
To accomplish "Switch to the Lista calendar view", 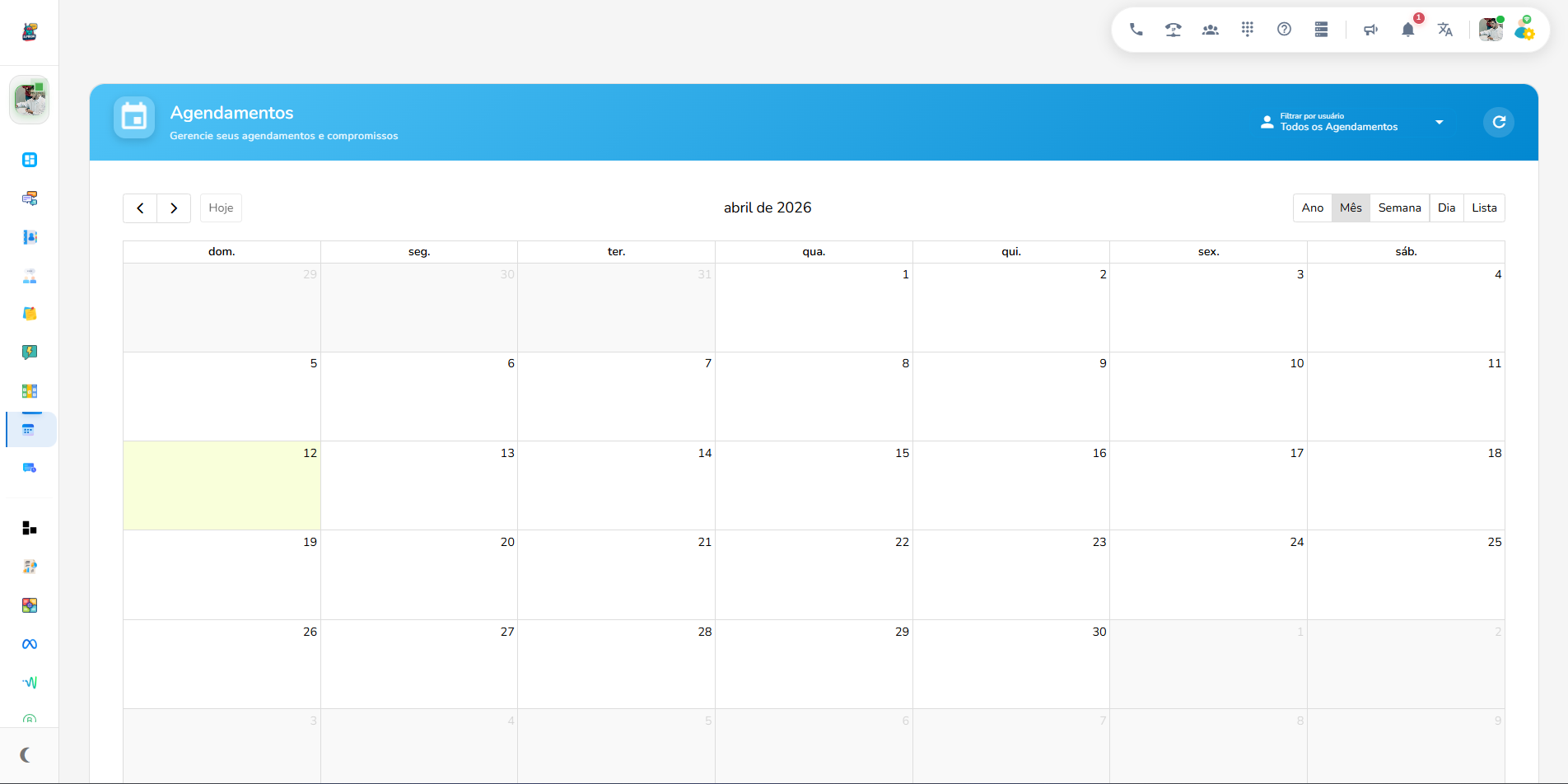I will tap(1484, 208).
